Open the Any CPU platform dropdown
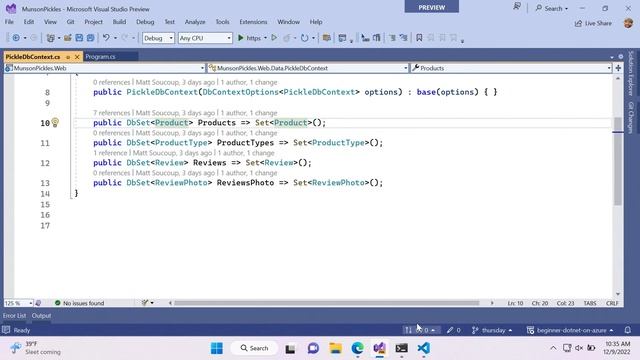This screenshot has height=360, width=640. click(205, 38)
